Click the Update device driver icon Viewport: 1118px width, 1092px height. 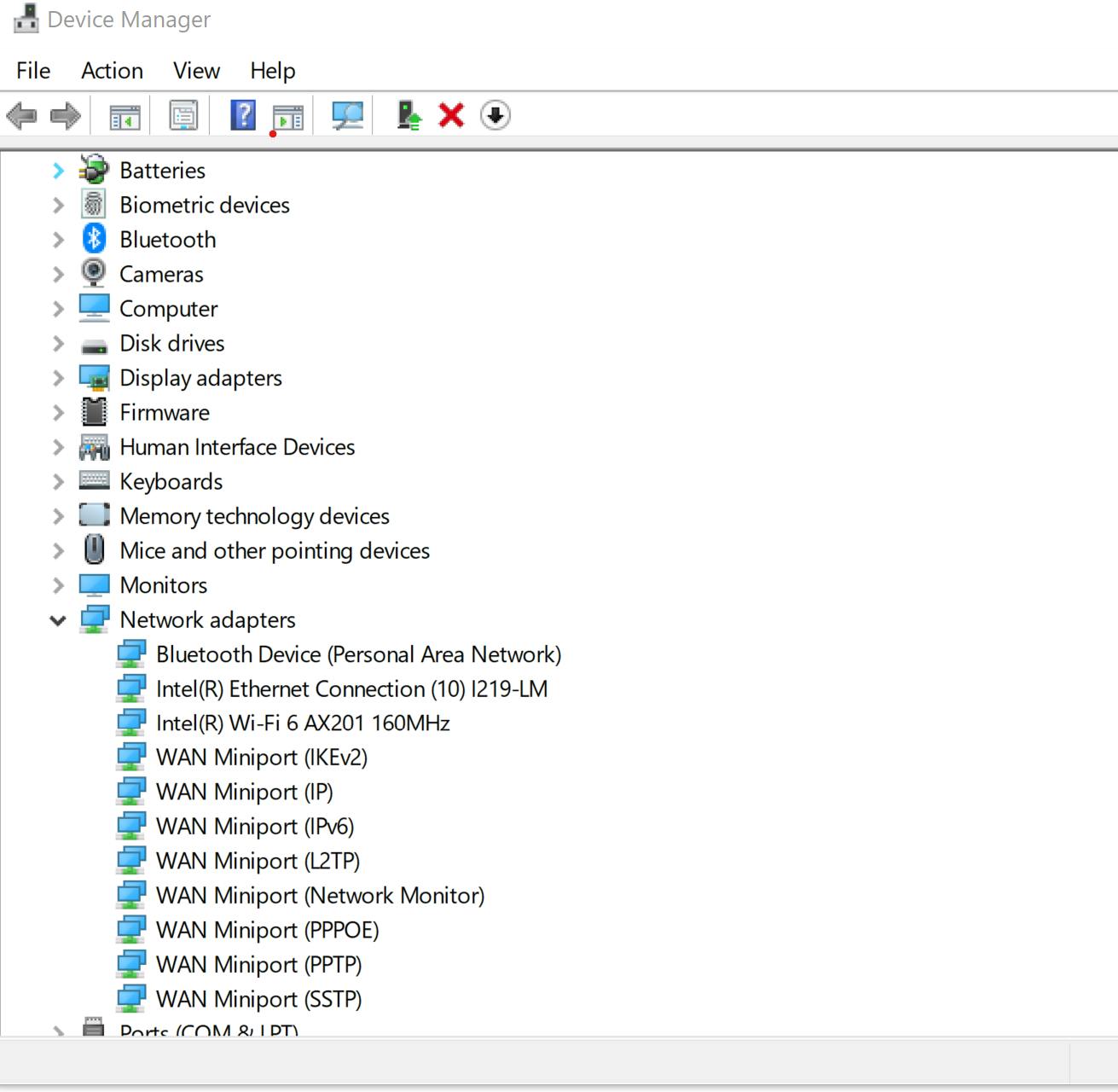coord(408,115)
